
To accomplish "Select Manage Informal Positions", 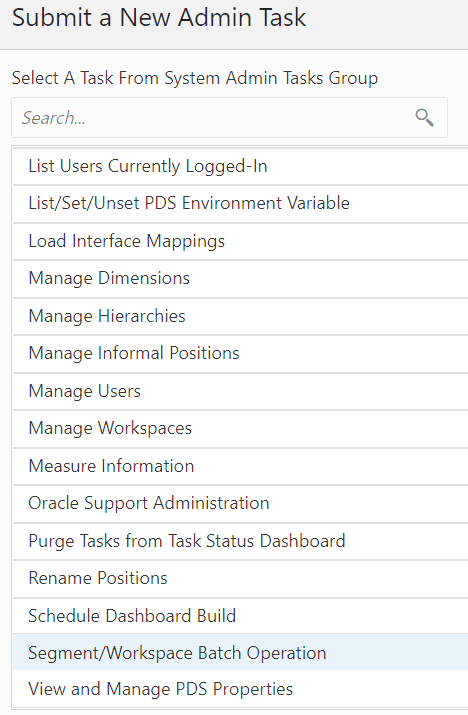I will coord(240,353).
